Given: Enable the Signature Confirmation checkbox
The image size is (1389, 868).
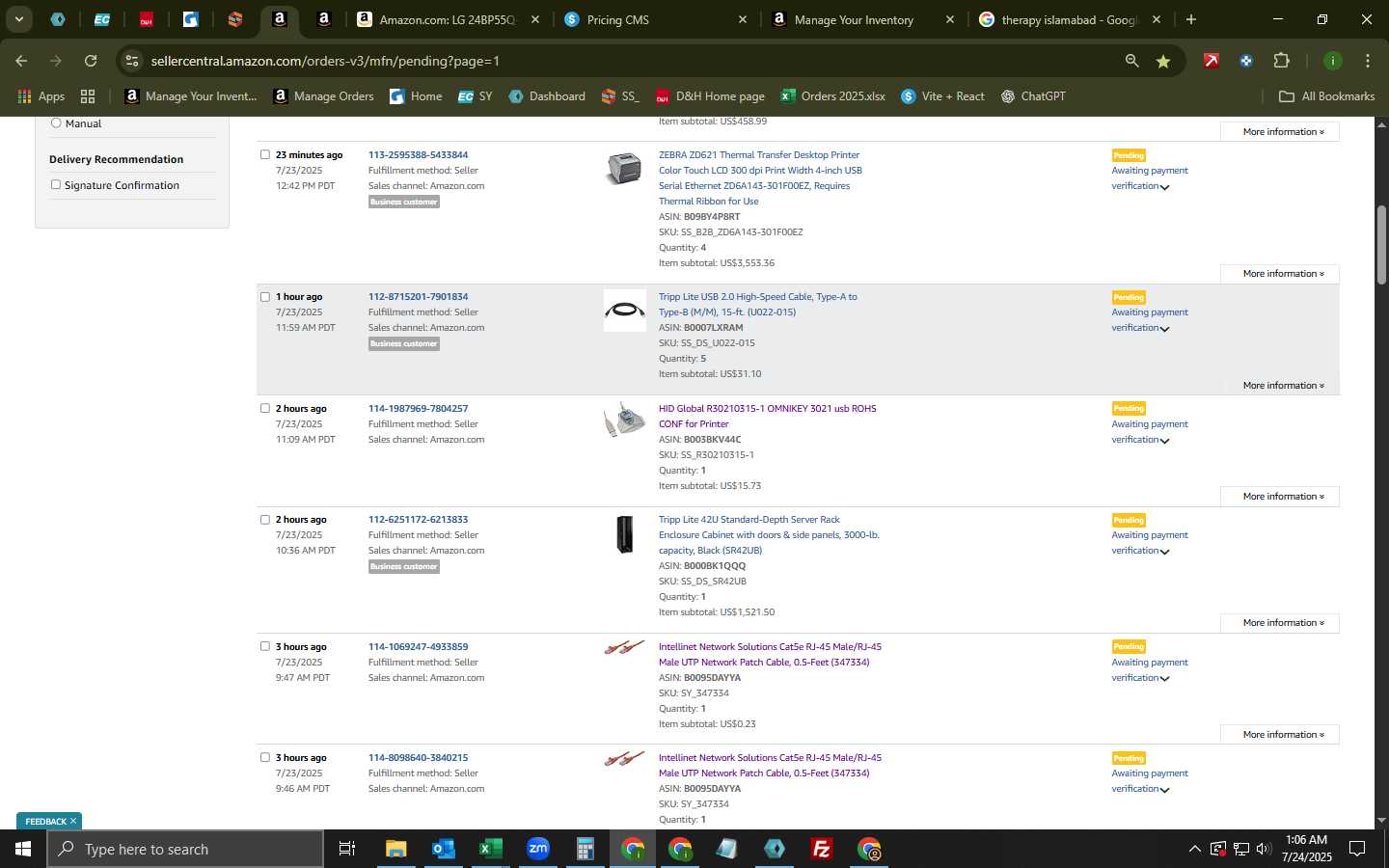Looking at the screenshot, I should point(56,184).
